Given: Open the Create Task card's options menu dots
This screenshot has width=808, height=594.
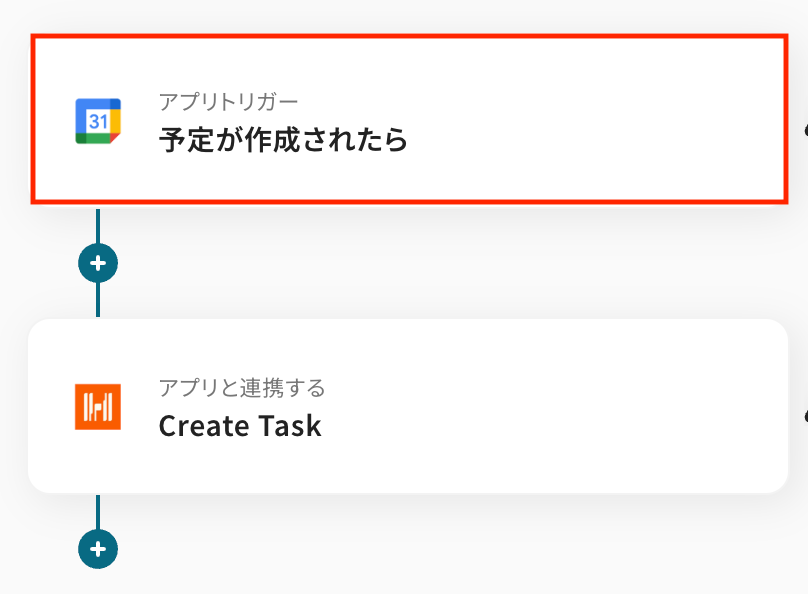Looking at the screenshot, I should click(x=804, y=412).
